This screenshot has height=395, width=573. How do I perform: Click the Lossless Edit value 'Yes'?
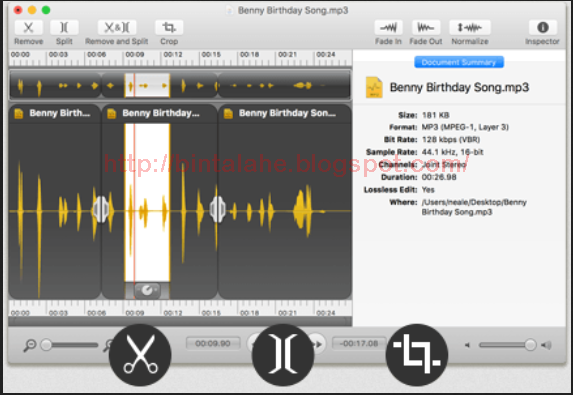[428, 190]
